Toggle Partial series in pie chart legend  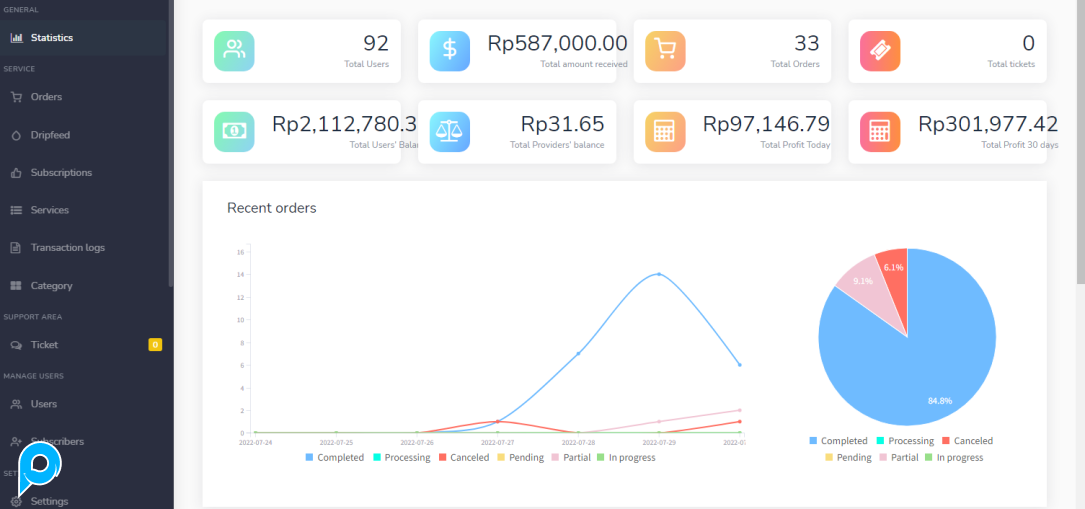point(897,458)
